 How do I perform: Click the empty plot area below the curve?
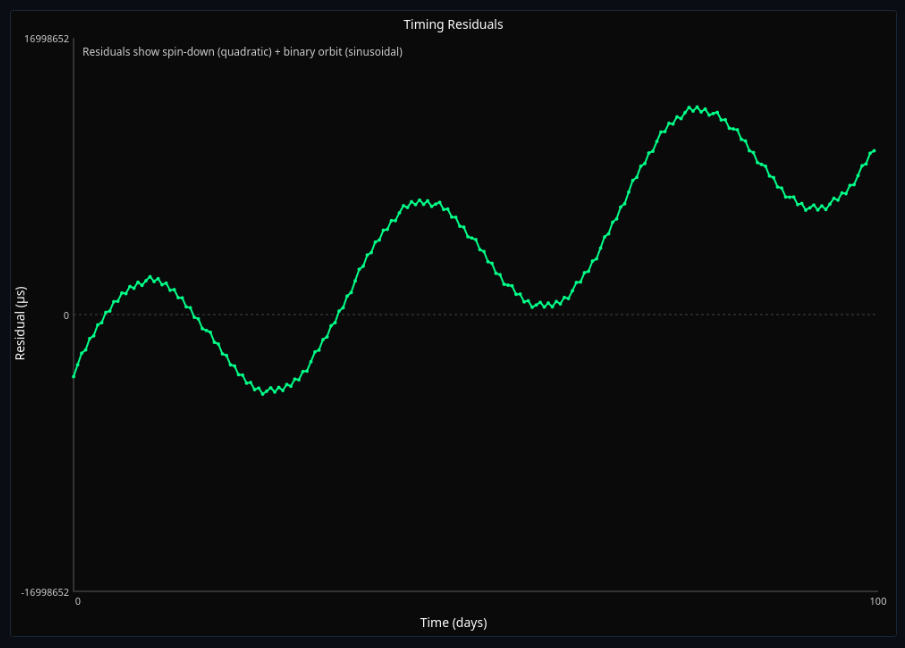[450, 500]
